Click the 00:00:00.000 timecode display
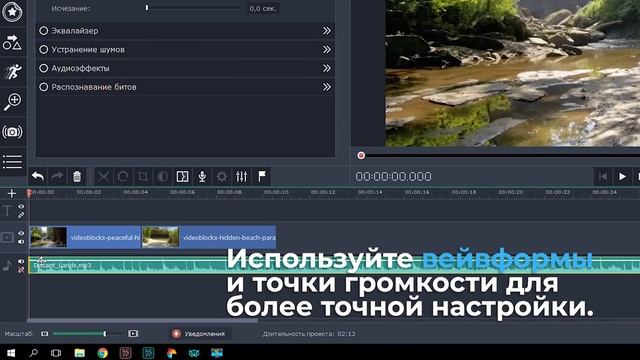The width and height of the screenshot is (640, 360). [393, 176]
